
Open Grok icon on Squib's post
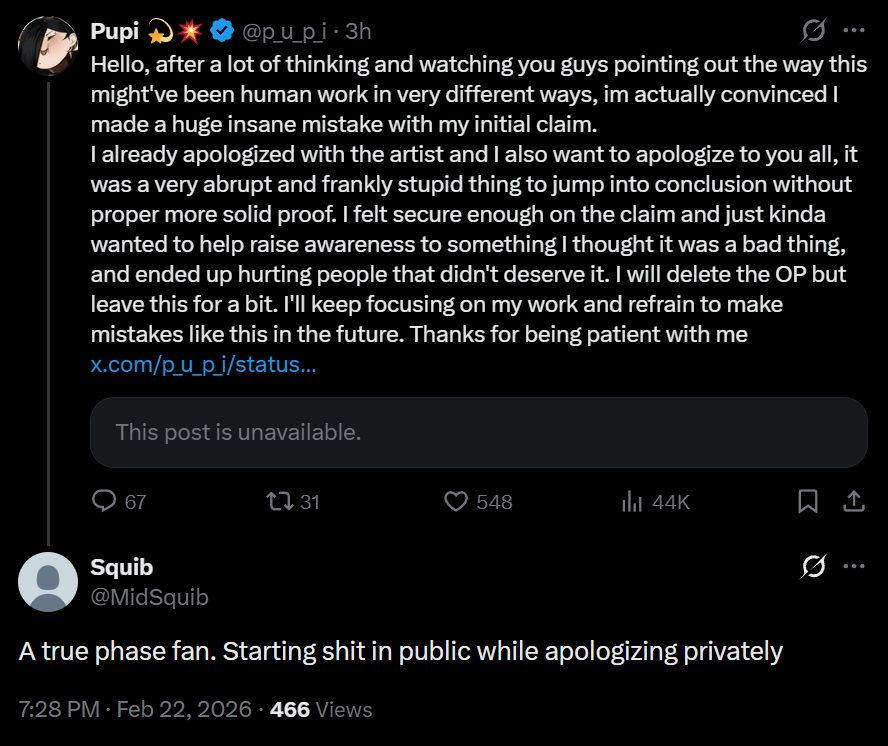click(814, 567)
